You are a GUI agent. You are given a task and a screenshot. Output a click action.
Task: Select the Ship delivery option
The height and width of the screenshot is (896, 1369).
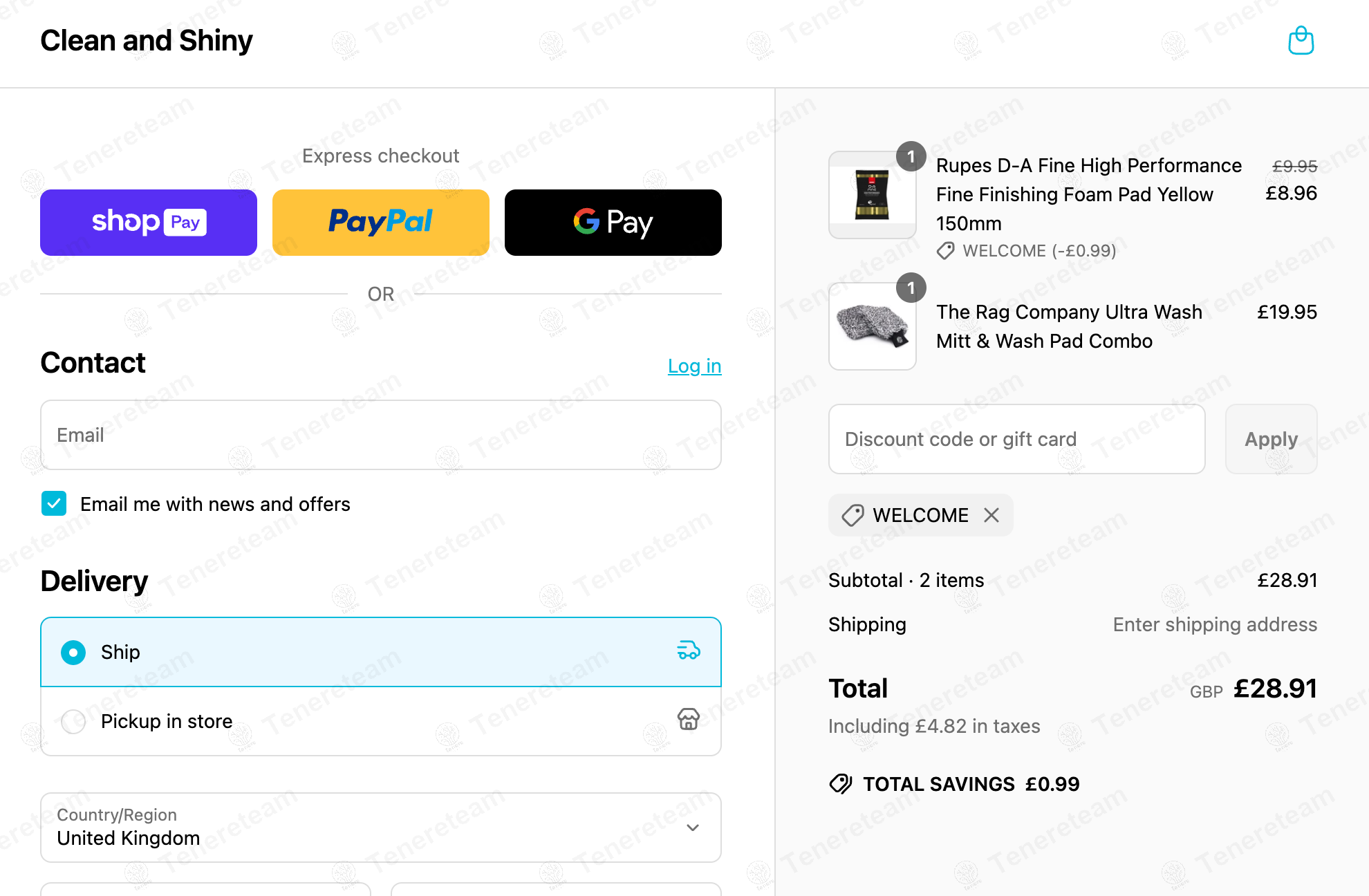click(73, 652)
